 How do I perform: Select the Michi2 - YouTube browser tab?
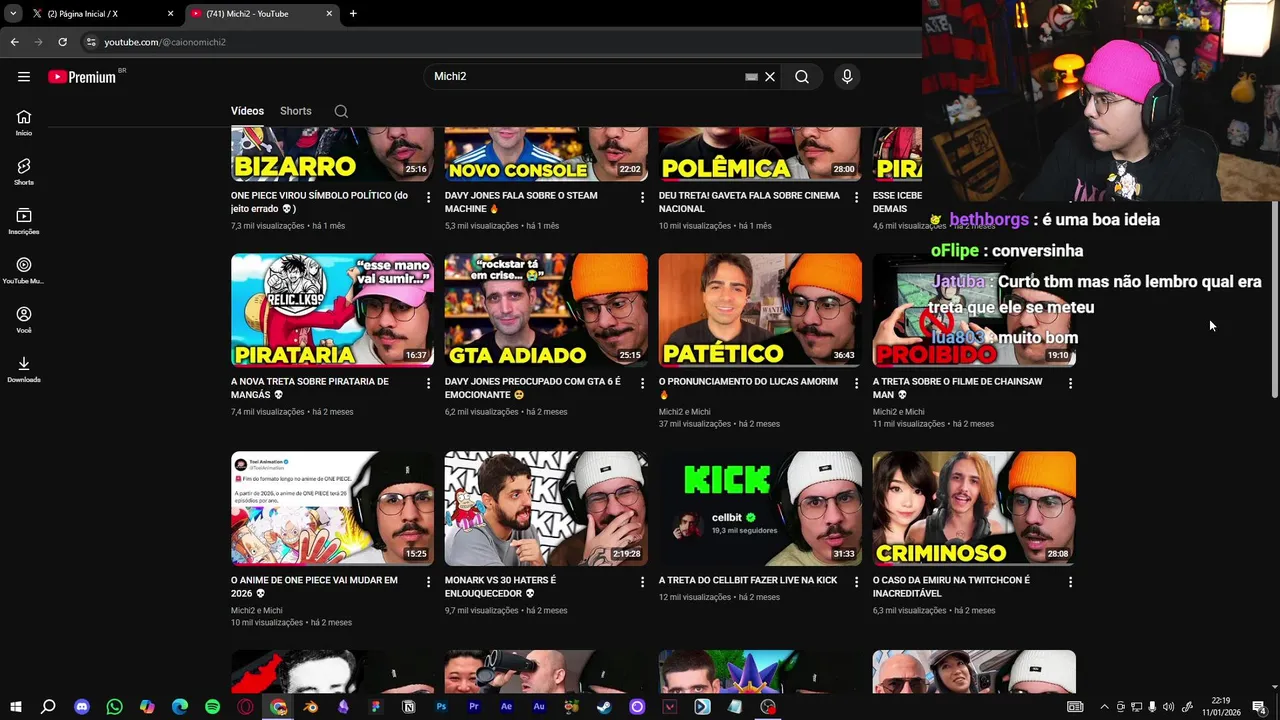tap(260, 14)
